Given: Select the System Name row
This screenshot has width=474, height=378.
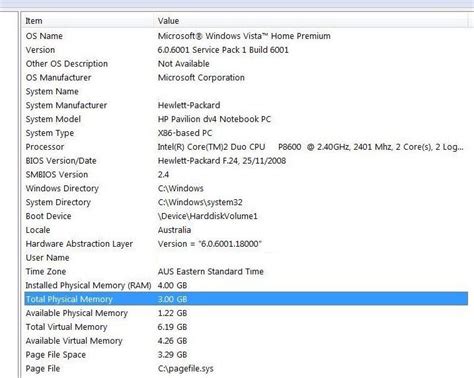Looking at the screenshot, I should click(x=246, y=91).
